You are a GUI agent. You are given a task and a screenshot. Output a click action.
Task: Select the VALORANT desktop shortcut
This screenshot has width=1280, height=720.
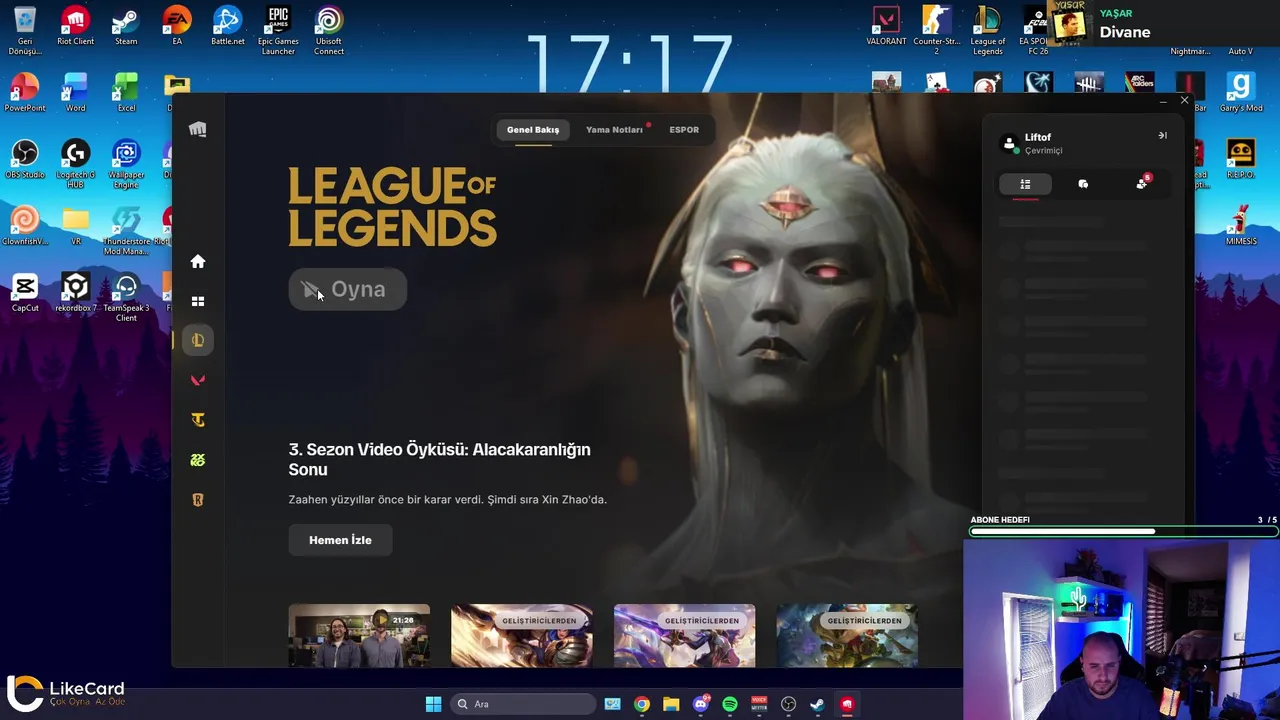886,26
